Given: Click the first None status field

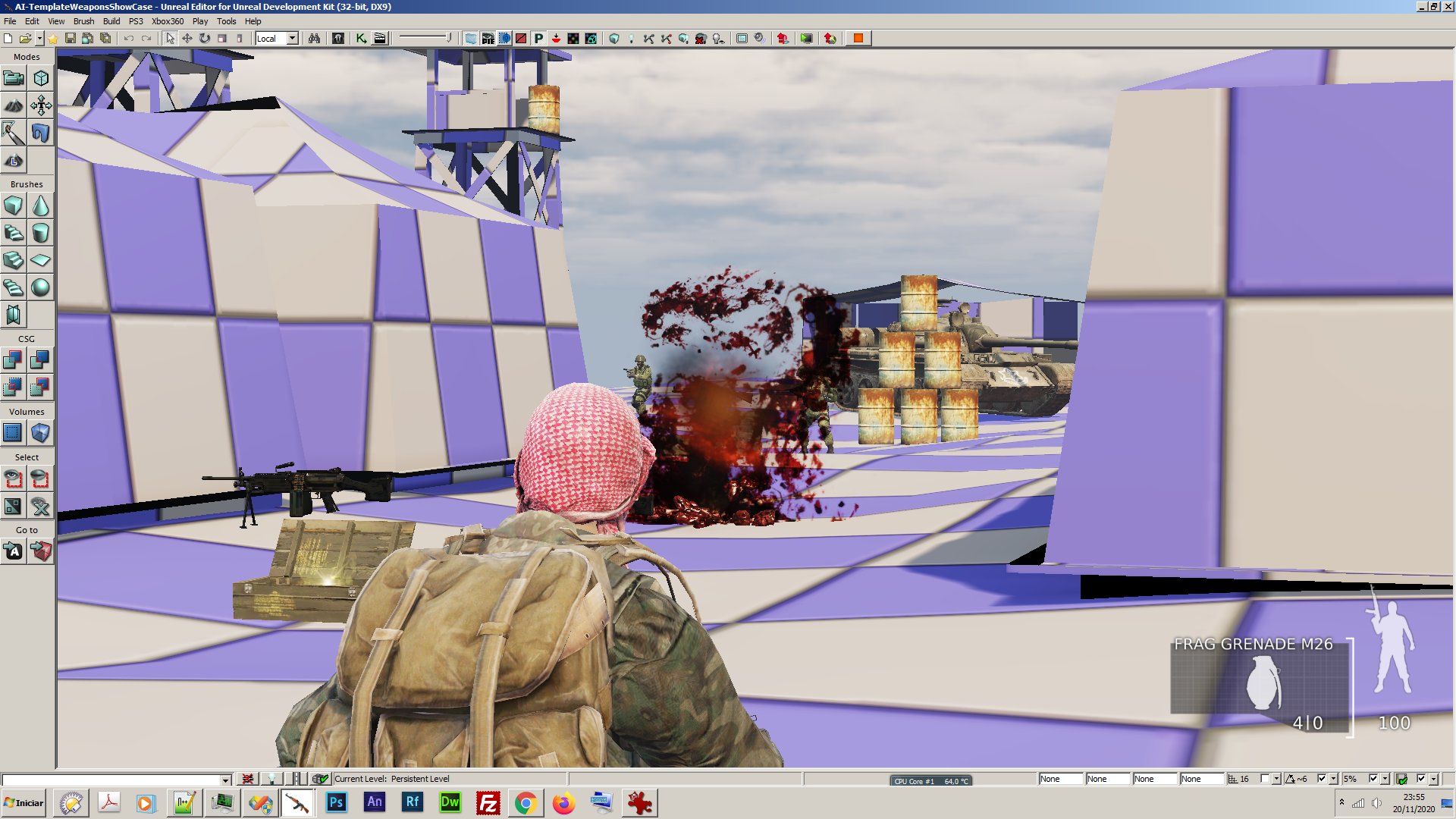Looking at the screenshot, I should [1061, 779].
